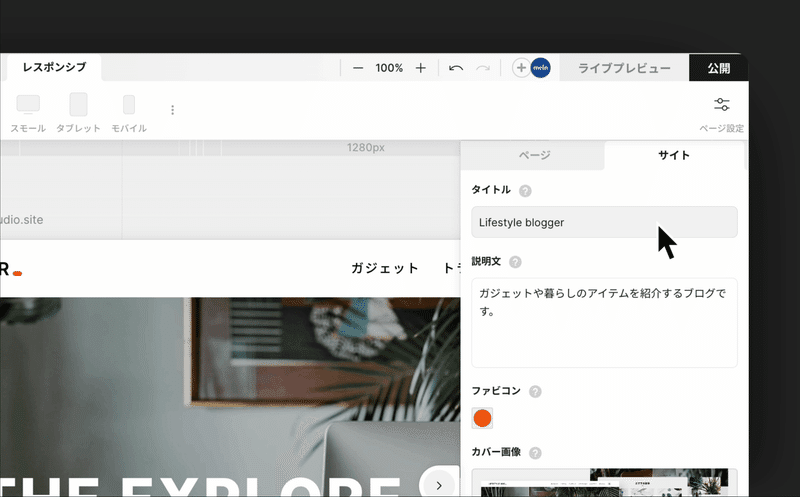Change the orange favicon swatch
The image size is (800, 497).
point(482,418)
